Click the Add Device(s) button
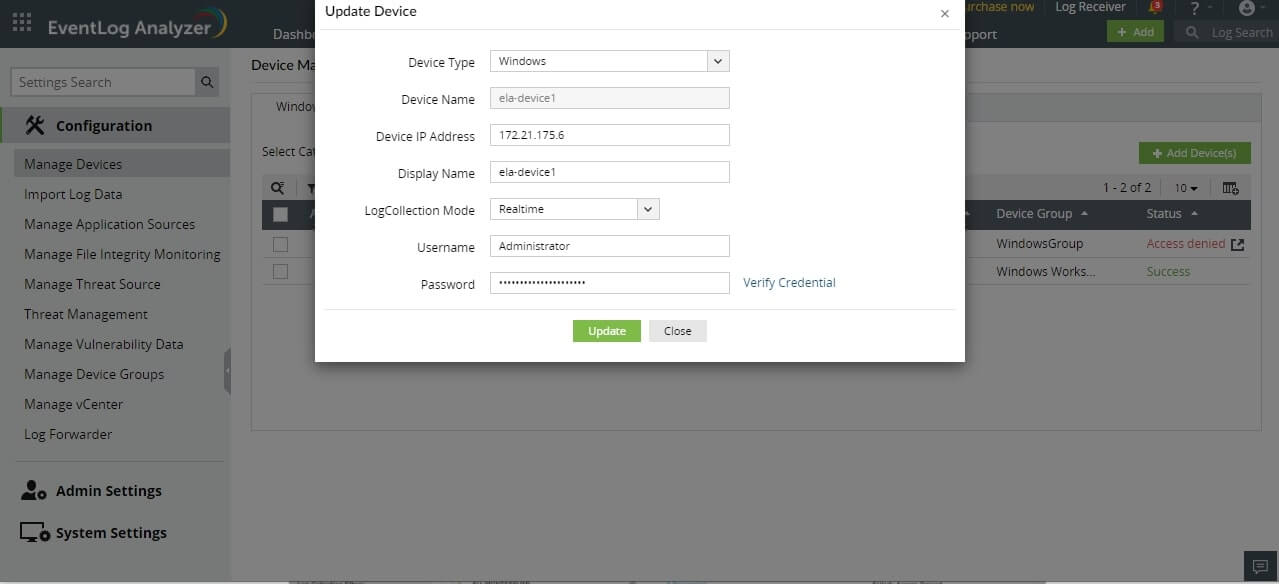Screen dimensions: 1279x584 [1194, 153]
